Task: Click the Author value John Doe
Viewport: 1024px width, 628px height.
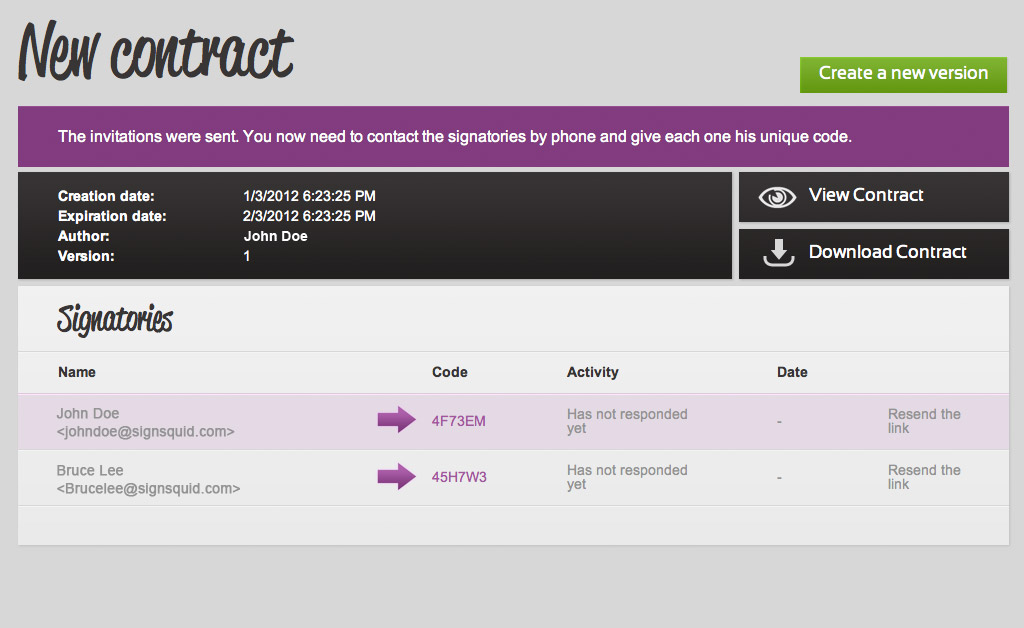Action: click(x=275, y=236)
